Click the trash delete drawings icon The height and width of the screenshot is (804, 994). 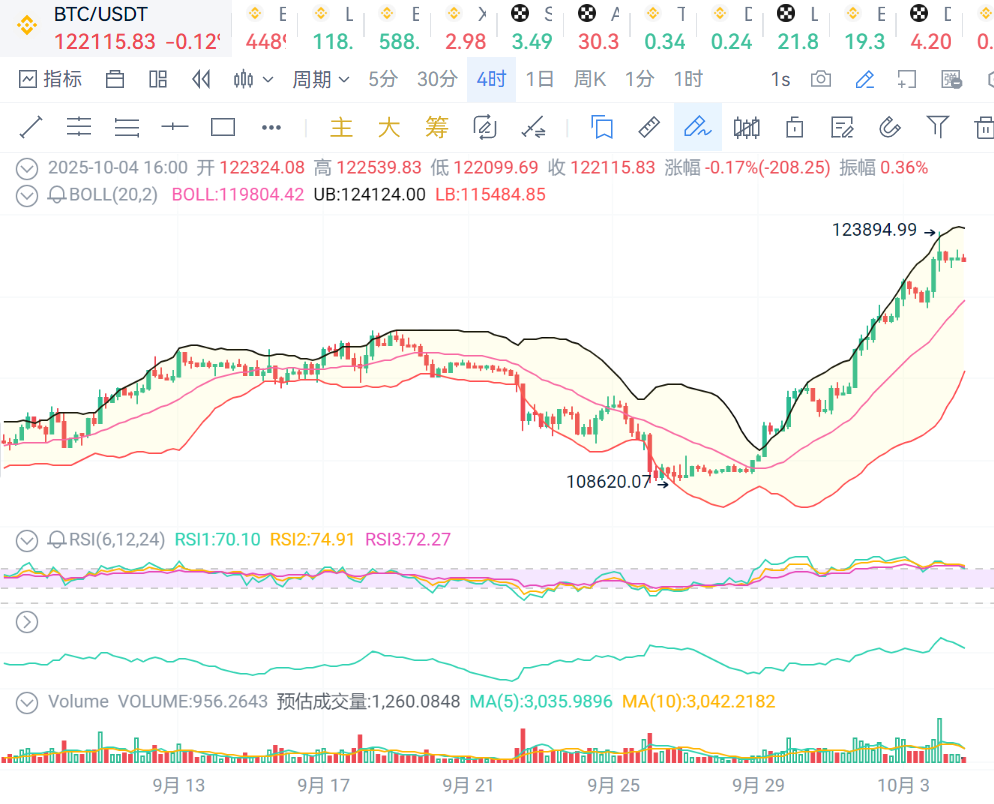[x=984, y=127]
